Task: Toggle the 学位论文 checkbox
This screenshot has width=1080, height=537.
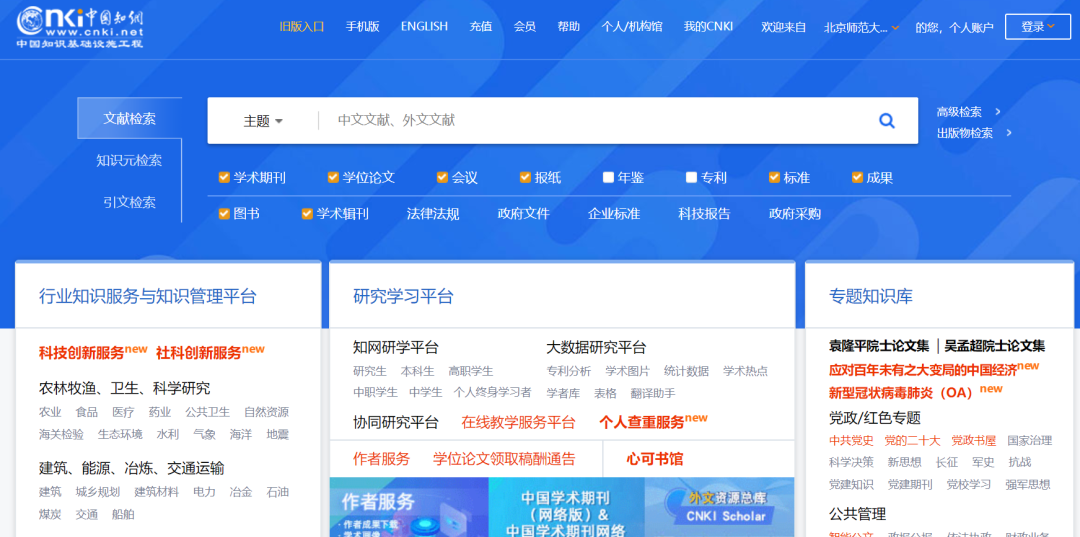Action: point(333,178)
